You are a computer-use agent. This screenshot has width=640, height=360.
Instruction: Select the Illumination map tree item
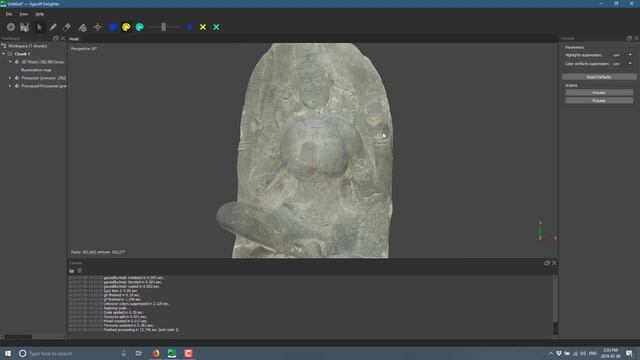point(36,70)
